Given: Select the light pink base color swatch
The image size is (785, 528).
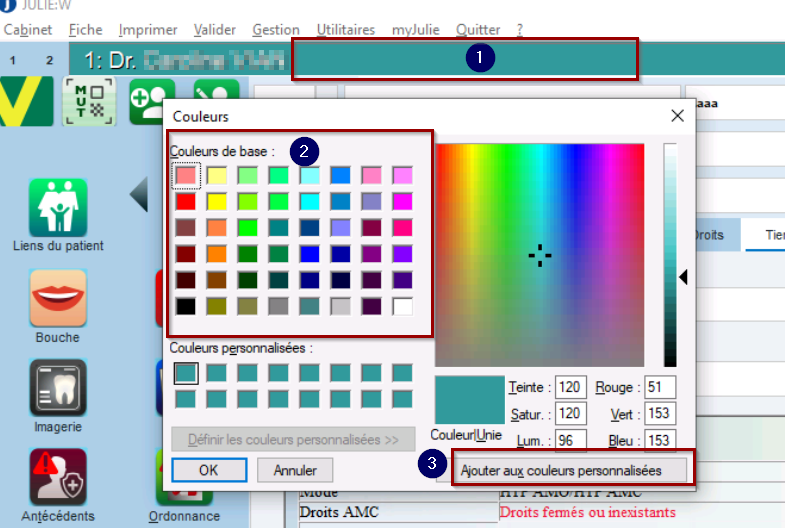Looking at the screenshot, I should point(186,175).
